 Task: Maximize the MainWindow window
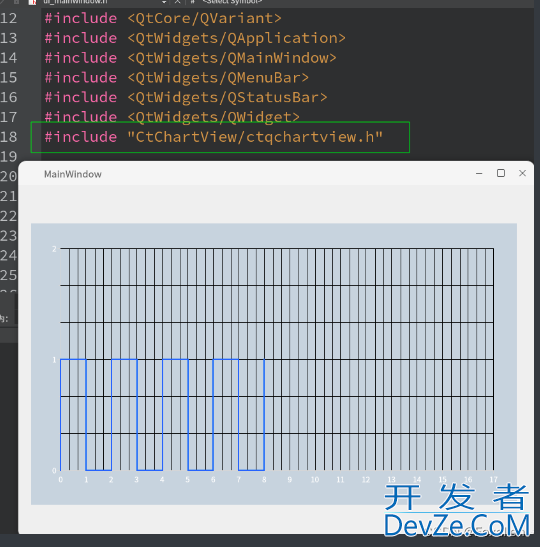[x=501, y=173]
